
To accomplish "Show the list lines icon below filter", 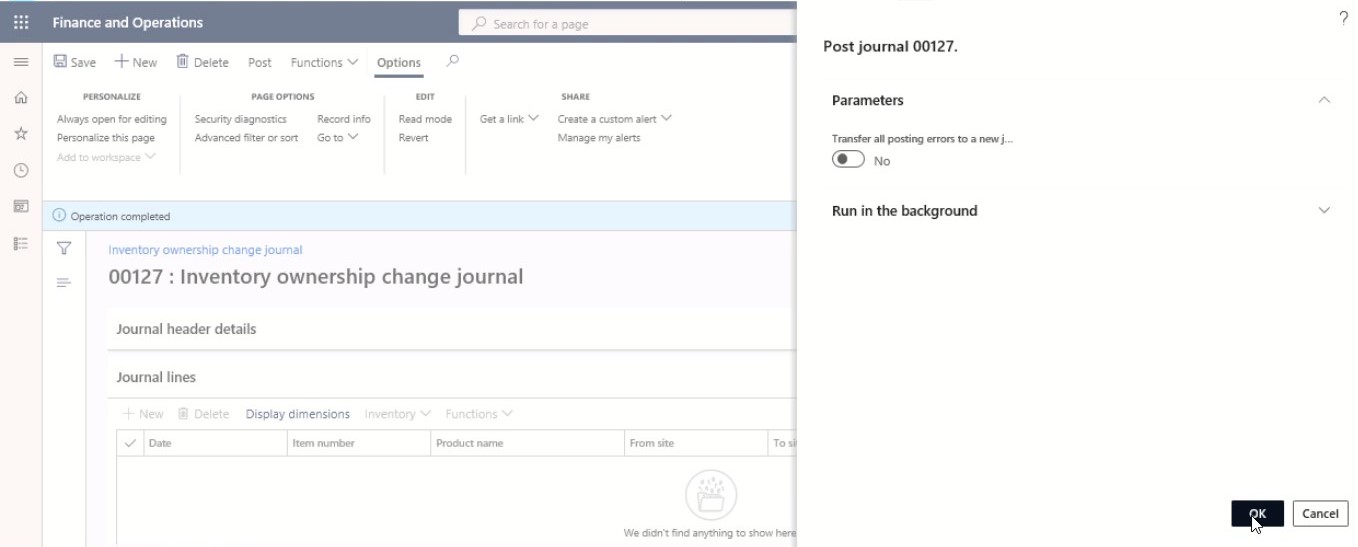I will (x=64, y=283).
